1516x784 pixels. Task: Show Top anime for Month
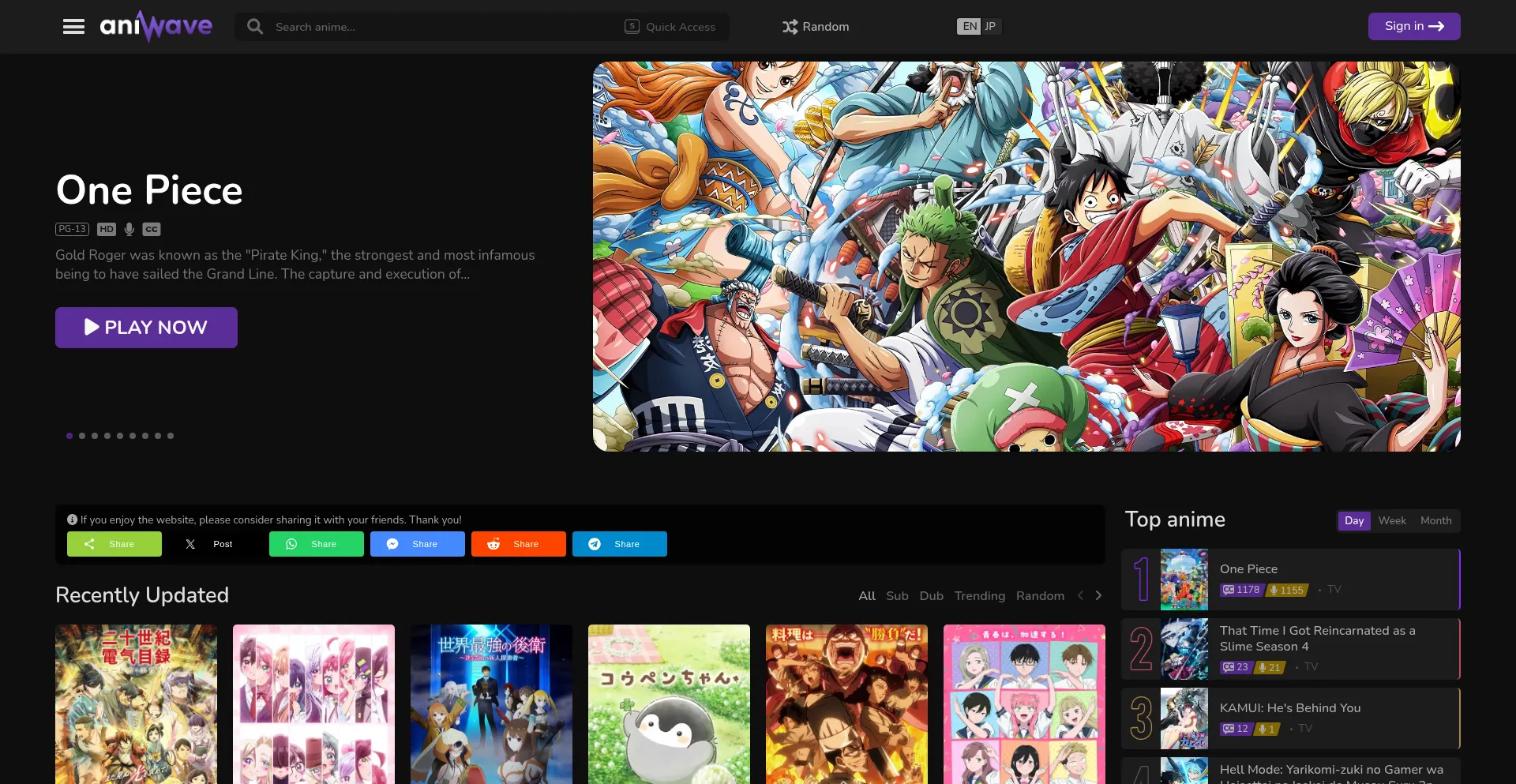click(x=1436, y=521)
